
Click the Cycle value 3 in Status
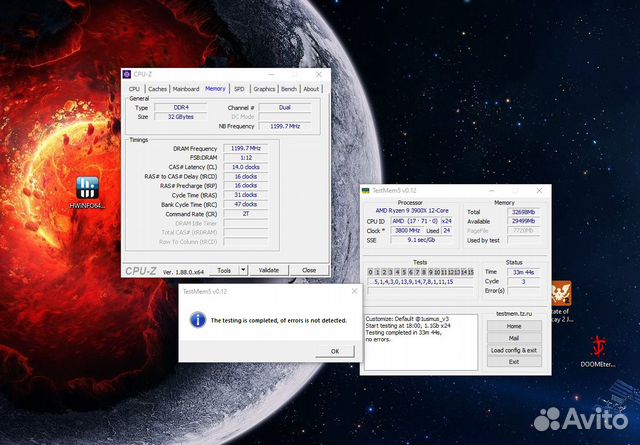click(524, 281)
